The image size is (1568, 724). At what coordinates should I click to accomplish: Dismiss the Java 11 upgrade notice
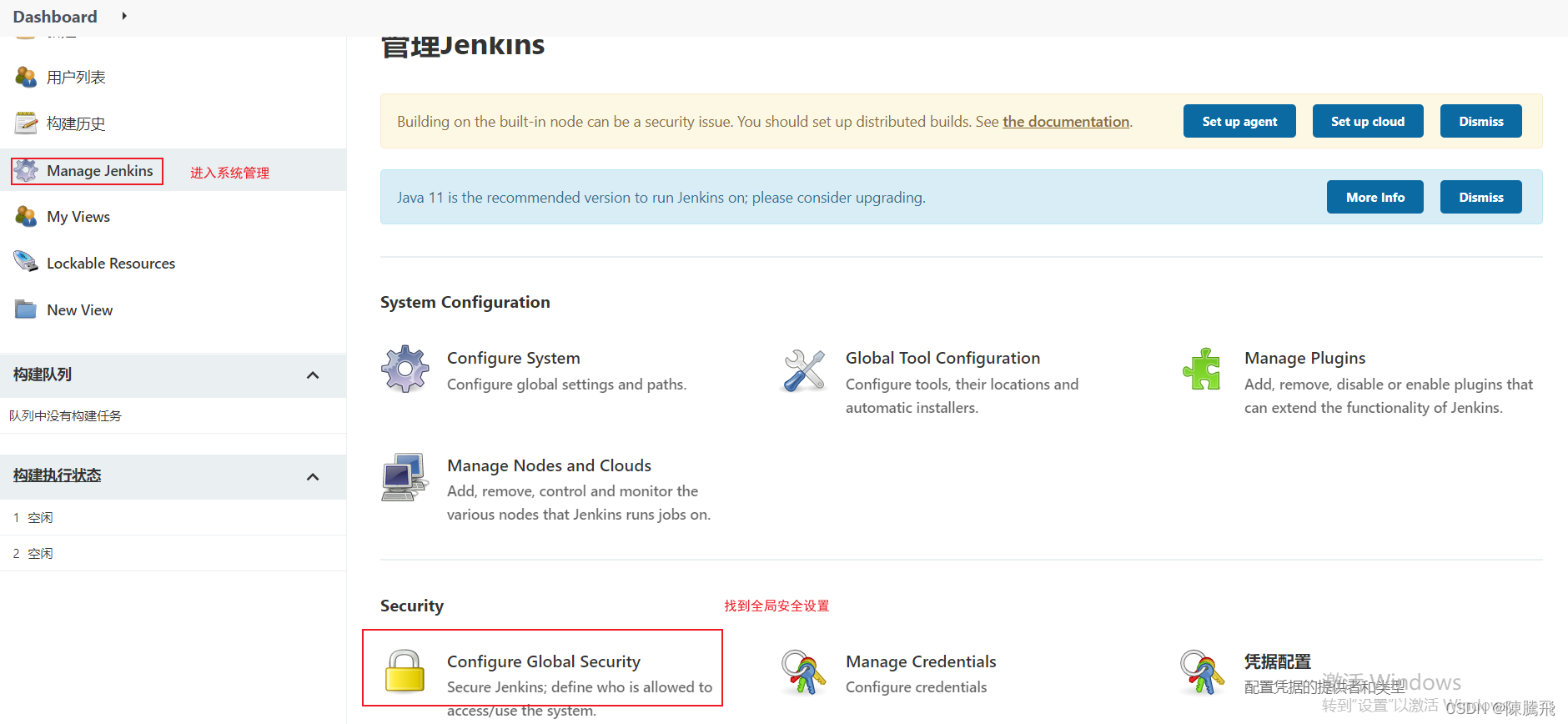[1481, 197]
